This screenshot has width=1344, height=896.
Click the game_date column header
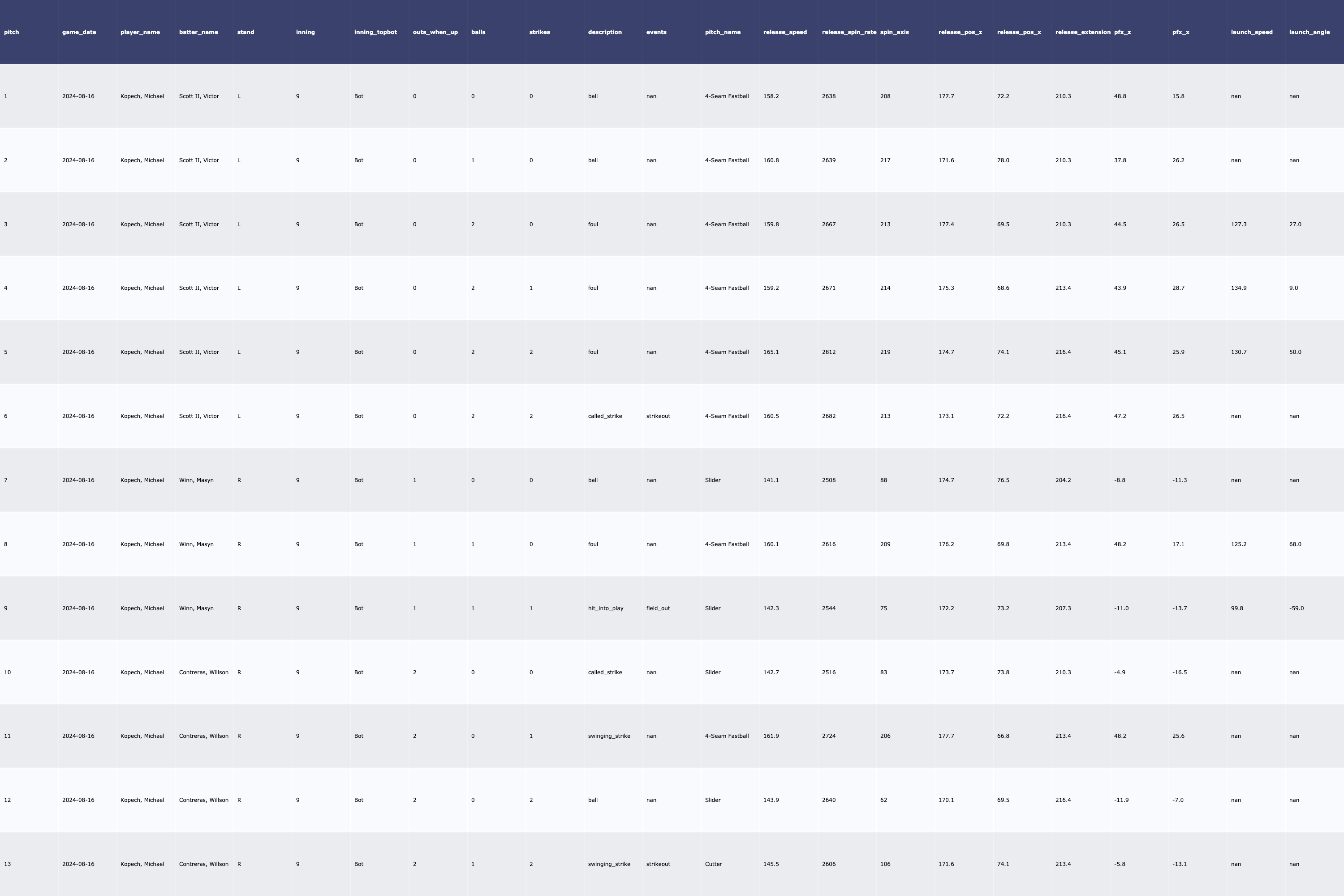tap(79, 32)
